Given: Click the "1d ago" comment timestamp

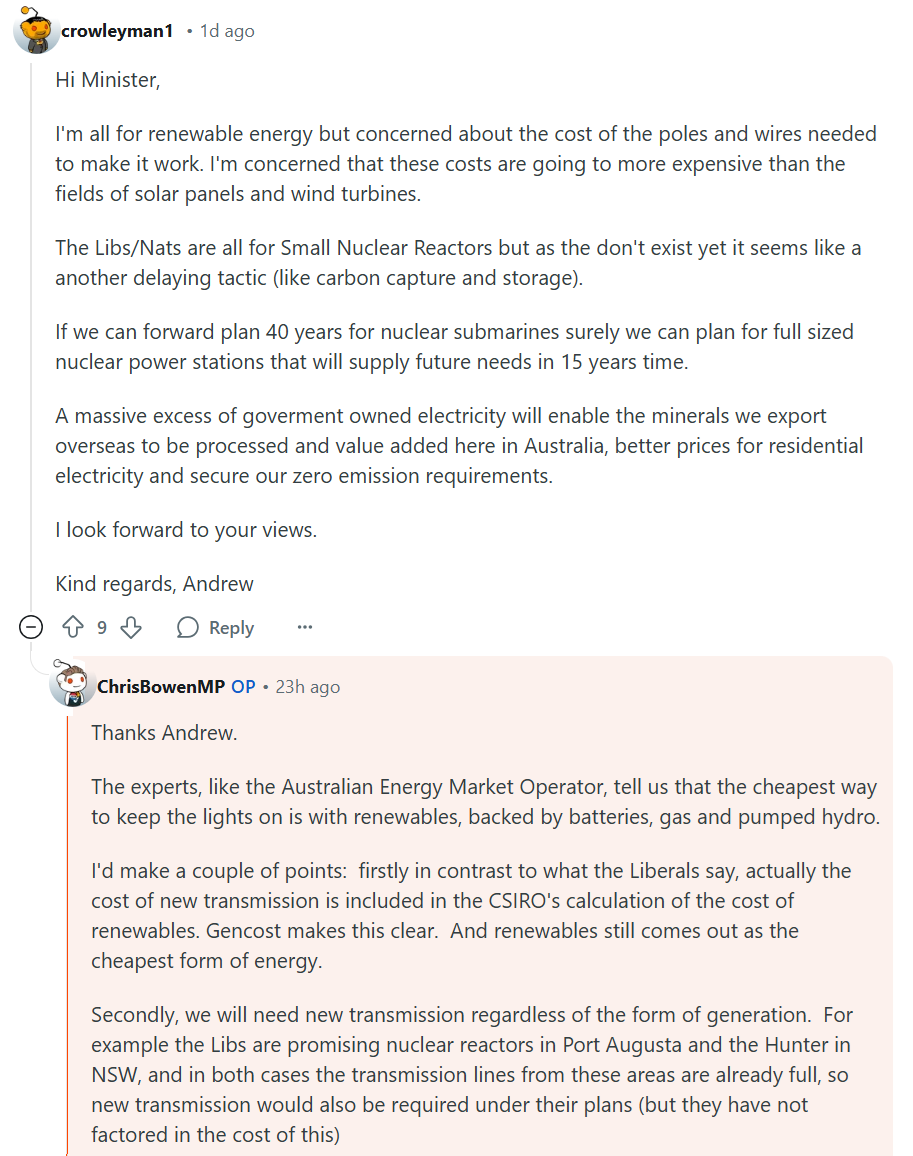Looking at the screenshot, I should [x=227, y=31].
